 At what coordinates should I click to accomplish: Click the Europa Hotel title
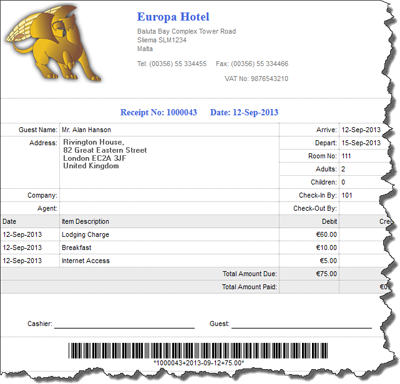click(173, 17)
